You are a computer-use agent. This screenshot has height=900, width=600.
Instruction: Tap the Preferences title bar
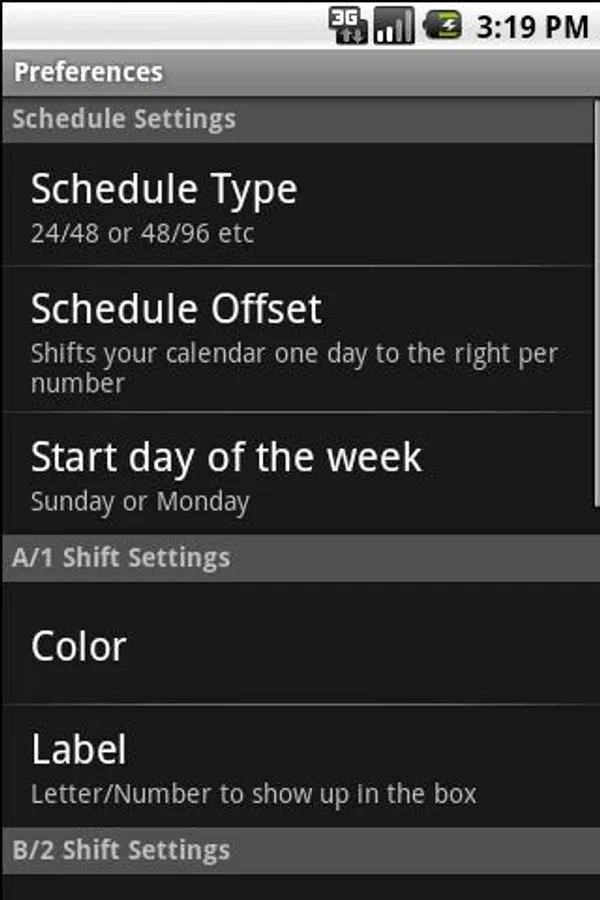click(88, 72)
